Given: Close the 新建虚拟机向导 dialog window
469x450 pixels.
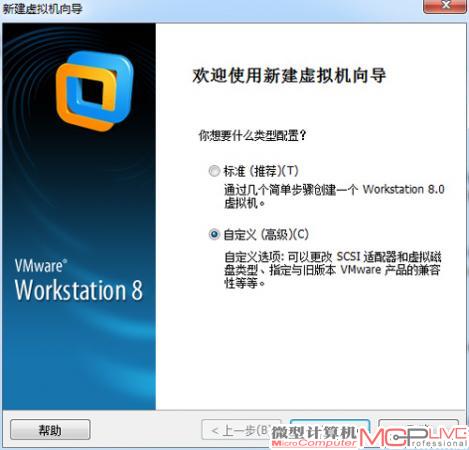Looking at the screenshot, I should (x=445, y=6).
